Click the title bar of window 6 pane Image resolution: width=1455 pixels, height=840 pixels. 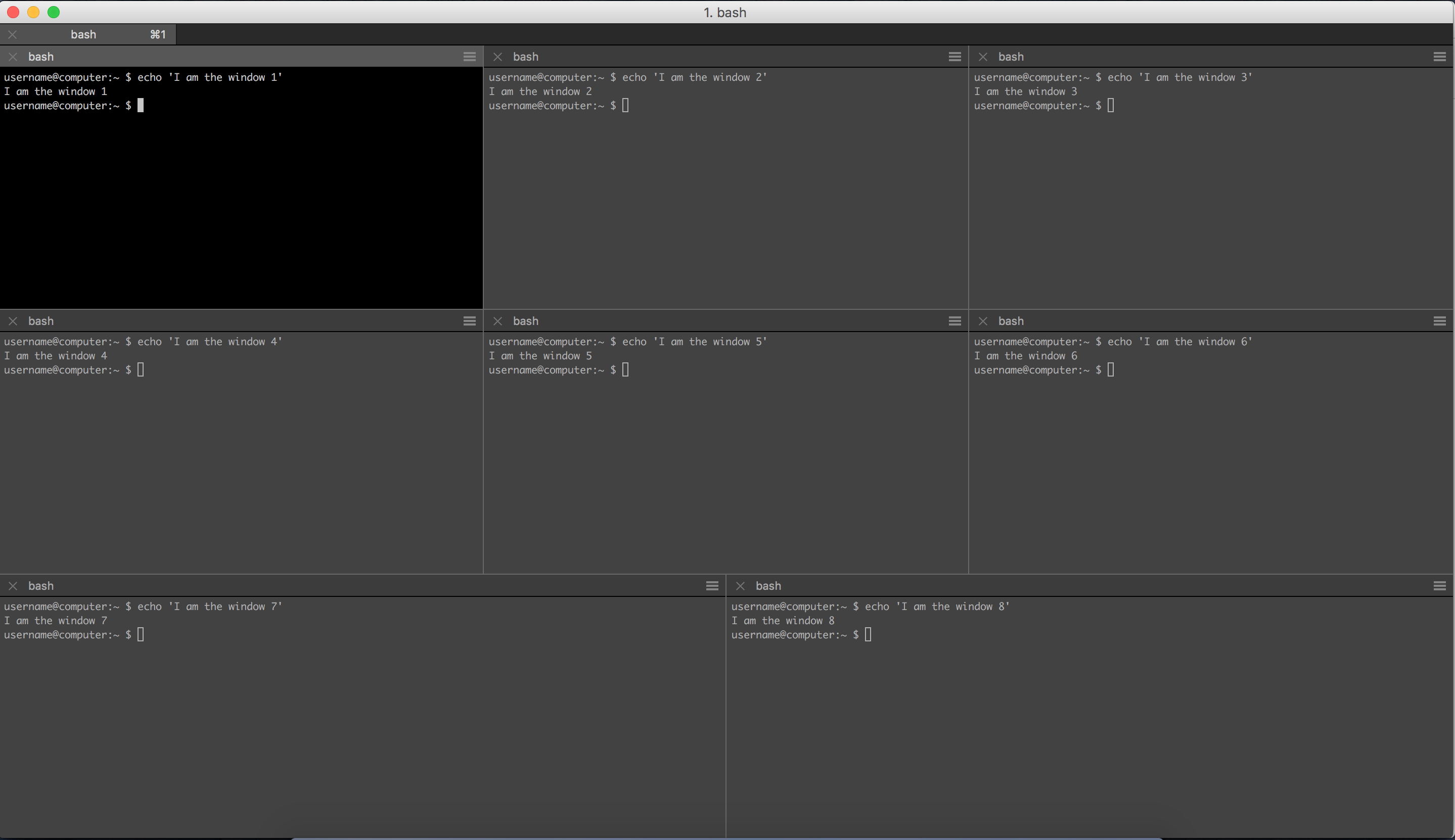click(1211, 321)
